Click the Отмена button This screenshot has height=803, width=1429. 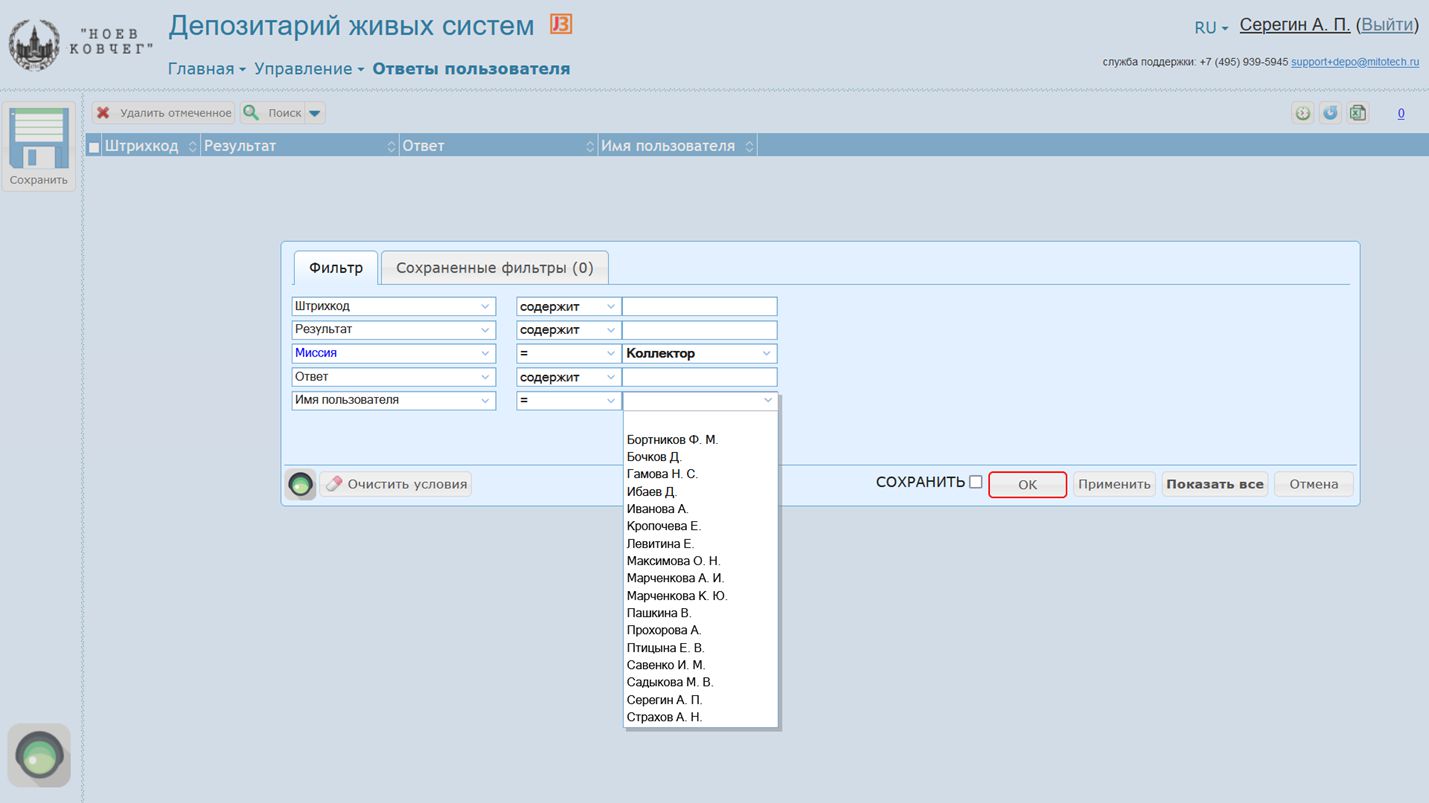pos(1314,484)
